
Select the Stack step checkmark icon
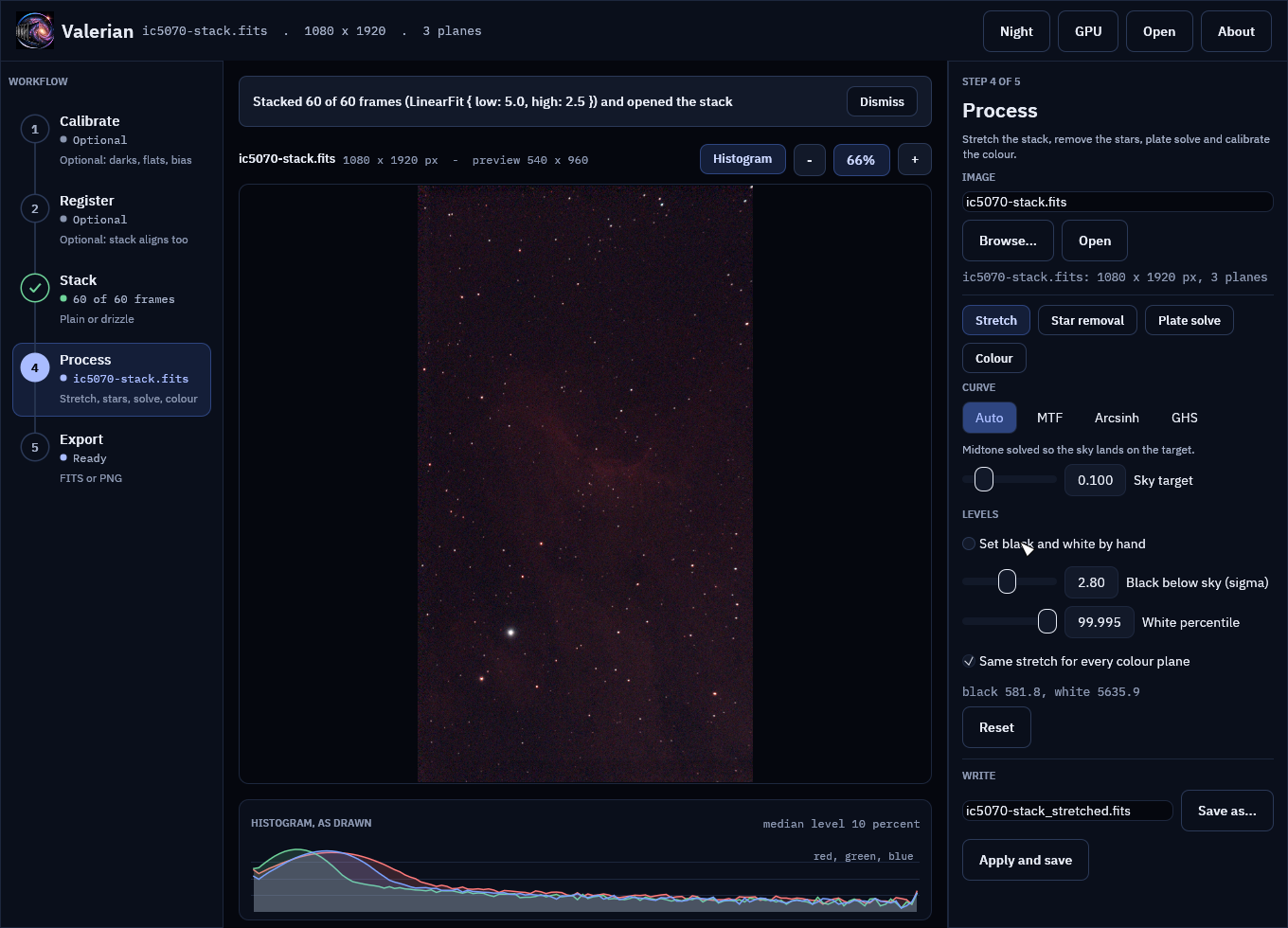pos(35,288)
